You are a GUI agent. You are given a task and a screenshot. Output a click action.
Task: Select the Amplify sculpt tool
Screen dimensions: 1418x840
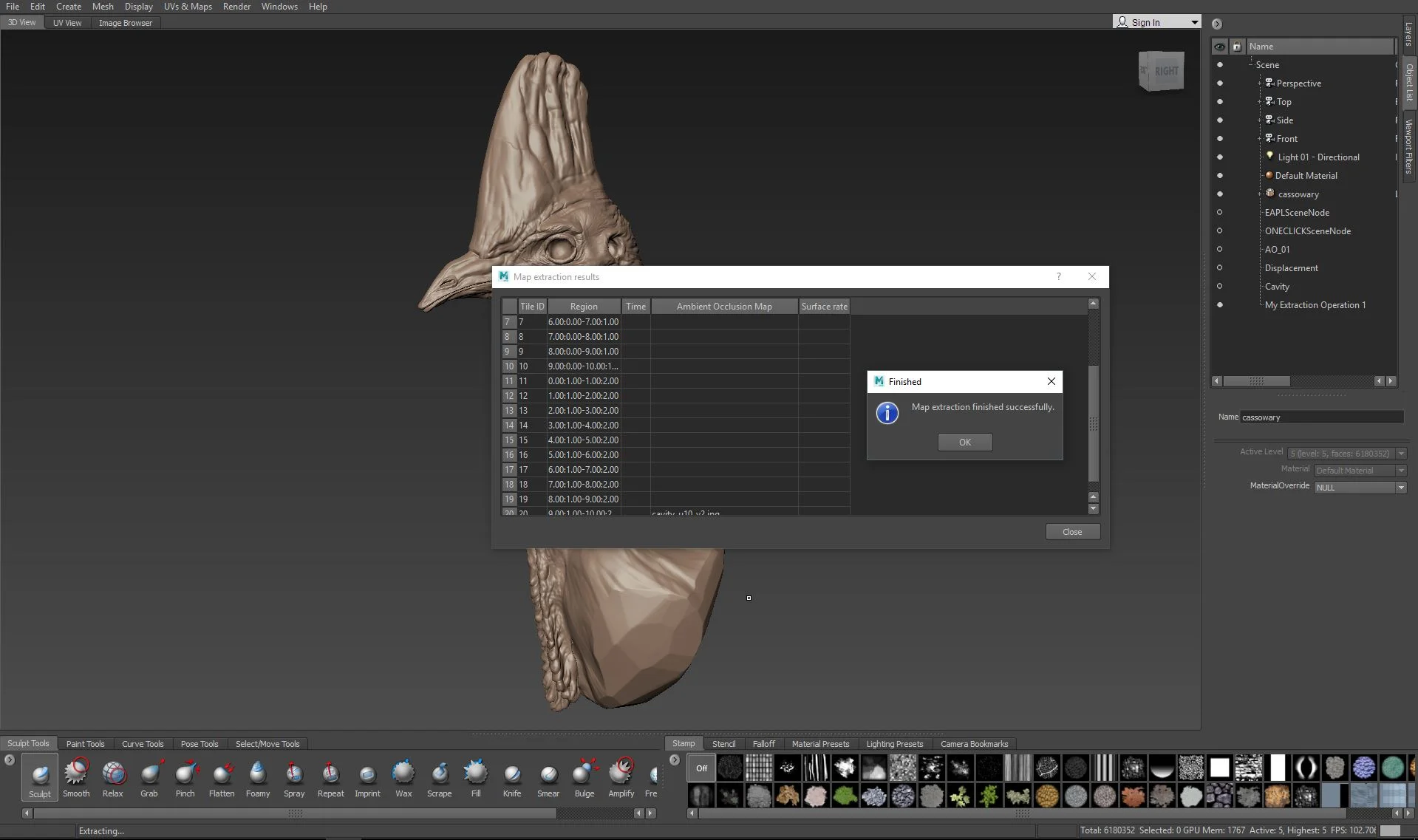click(x=621, y=779)
